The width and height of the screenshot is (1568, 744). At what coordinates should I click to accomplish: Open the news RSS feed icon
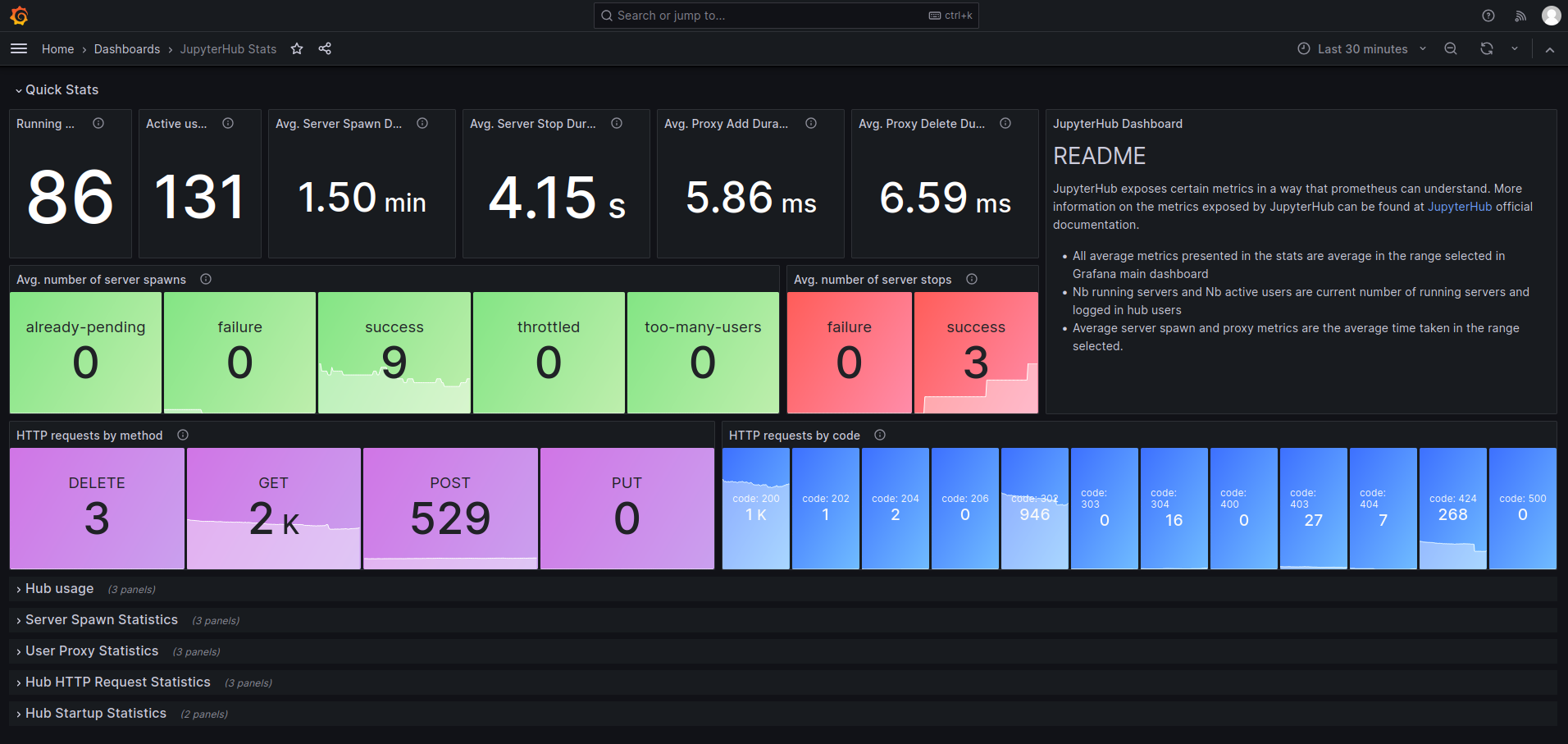click(x=1520, y=16)
